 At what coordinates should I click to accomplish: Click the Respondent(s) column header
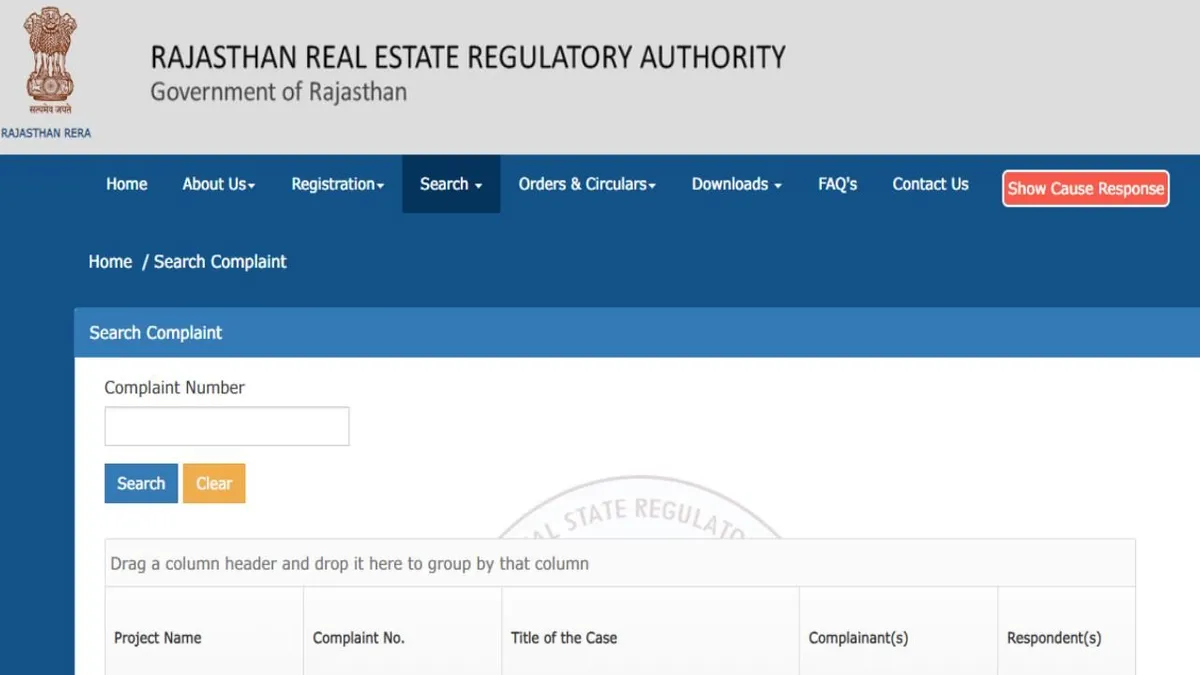pyautogui.click(x=1053, y=637)
